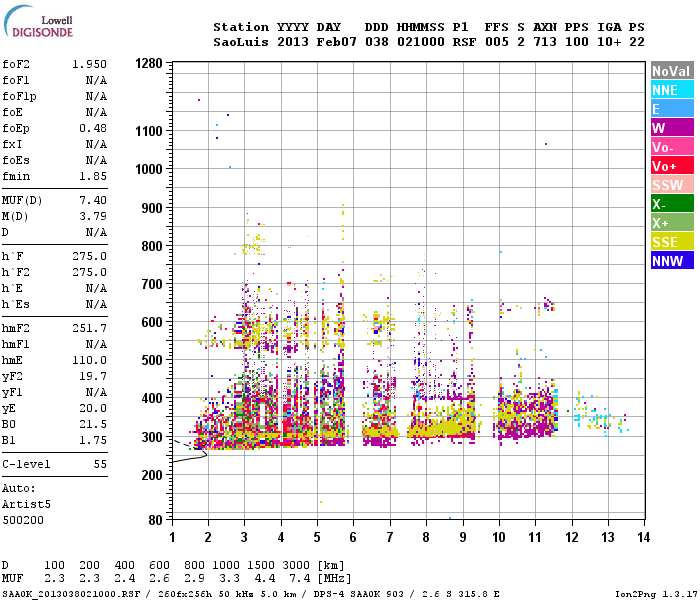Click the RSF value under P1

click(x=464, y=42)
